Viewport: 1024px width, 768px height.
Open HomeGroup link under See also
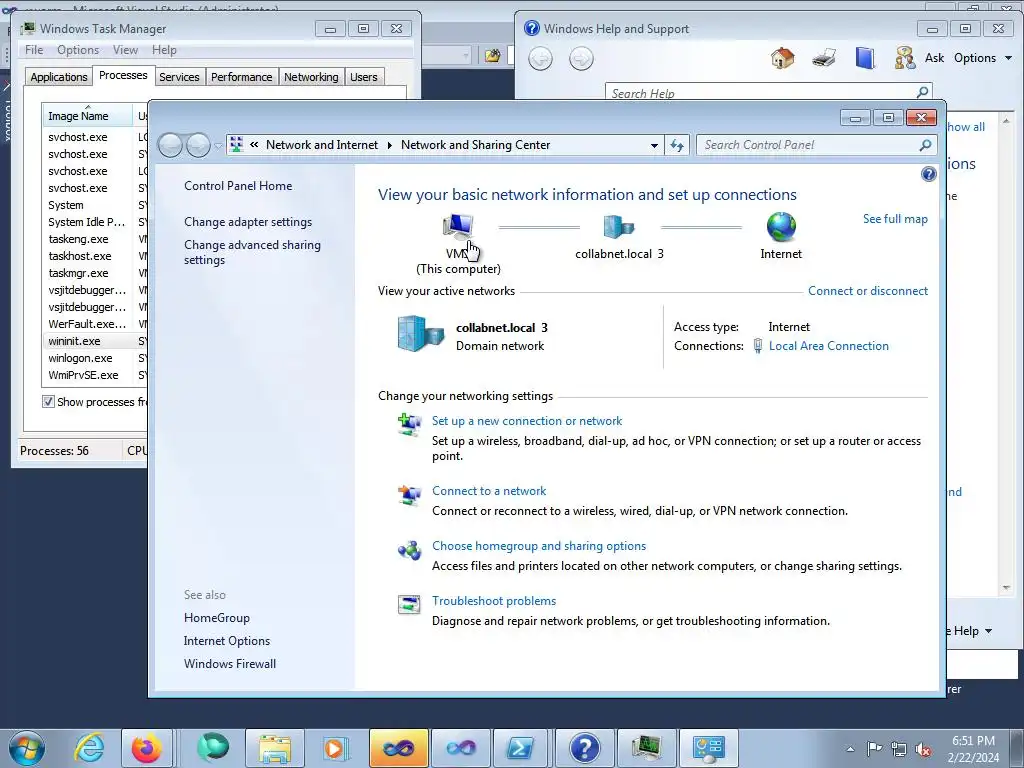tap(217, 618)
